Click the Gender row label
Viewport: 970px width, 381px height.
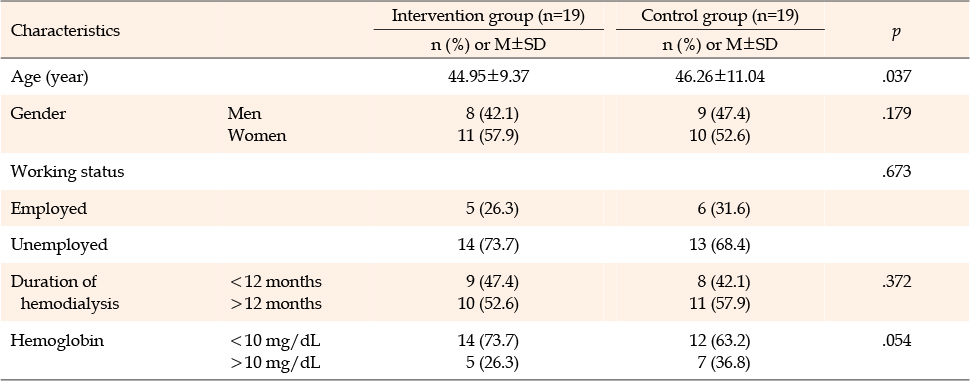(x=38, y=114)
